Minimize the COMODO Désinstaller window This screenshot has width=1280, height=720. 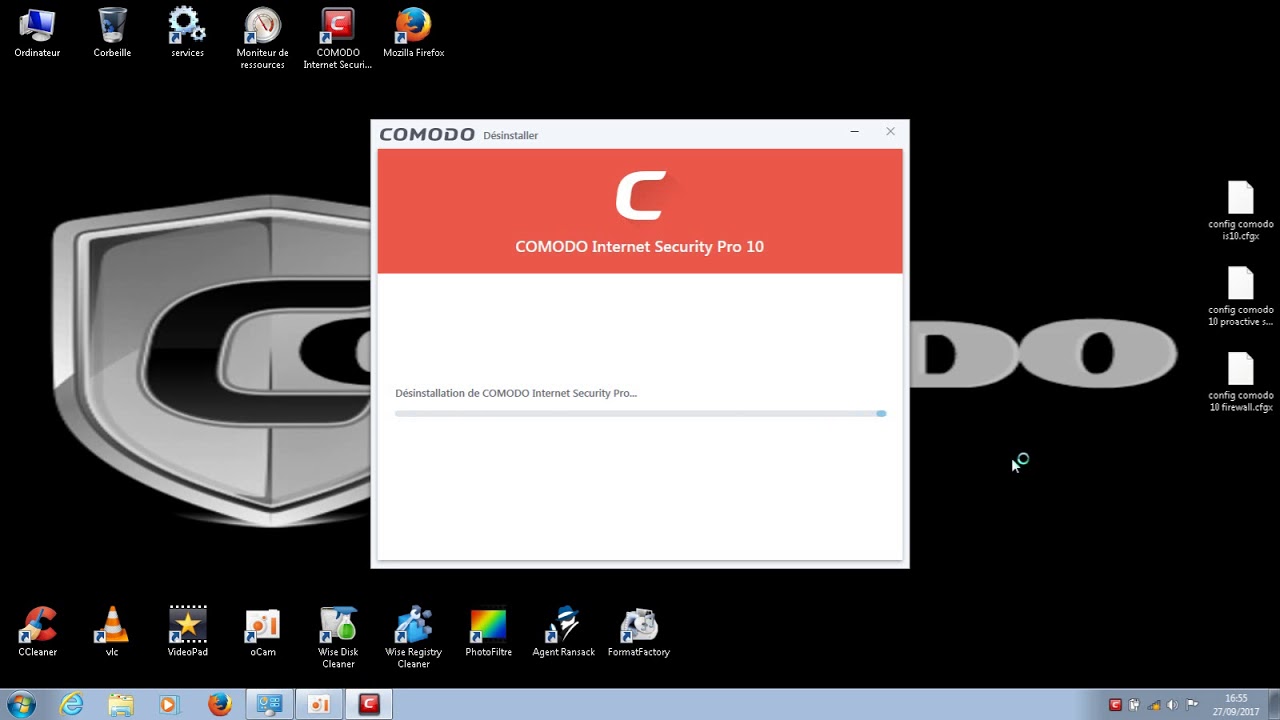(855, 132)
